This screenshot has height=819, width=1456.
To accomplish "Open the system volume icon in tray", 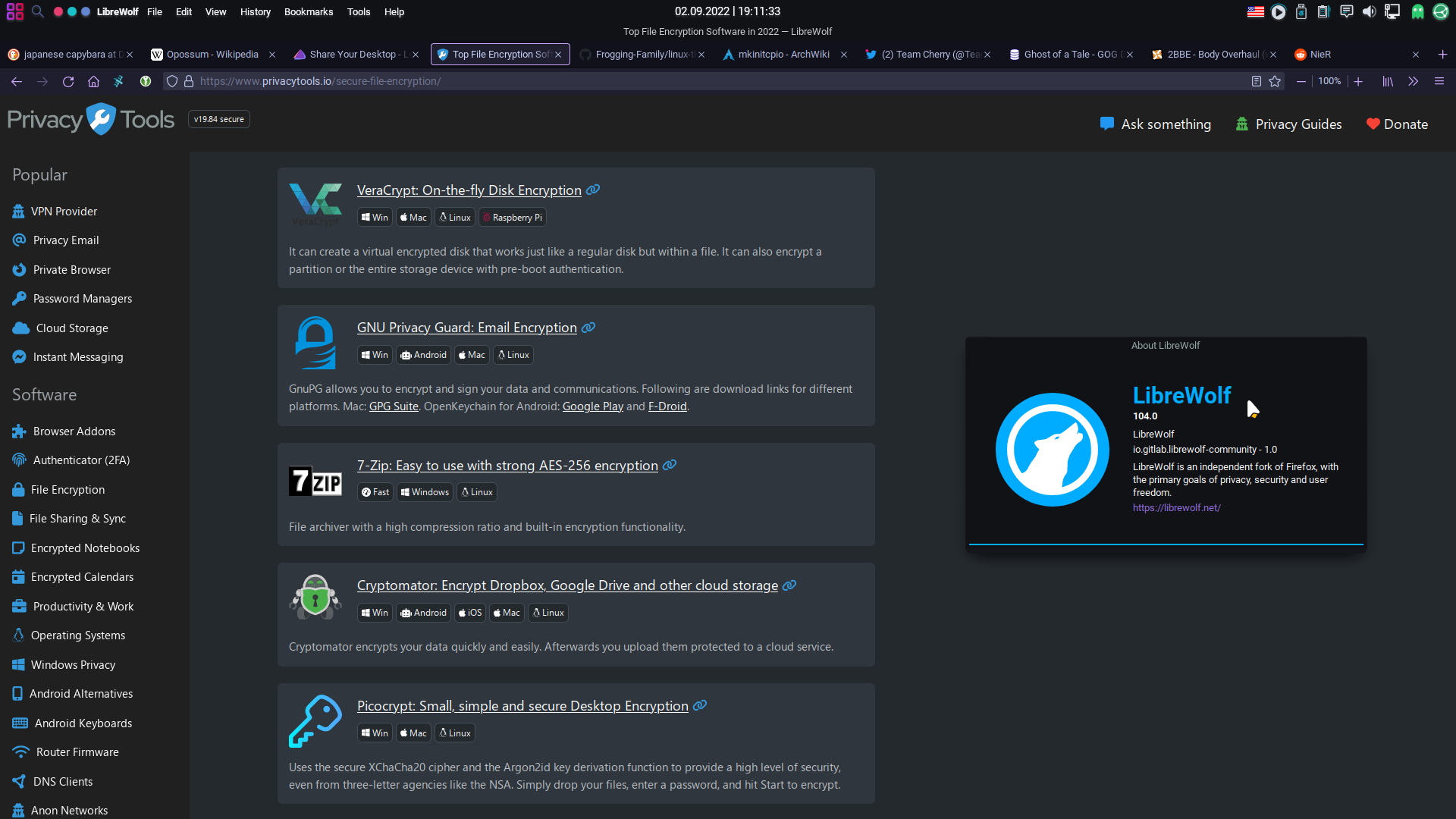I will (x=1369, y=11).
